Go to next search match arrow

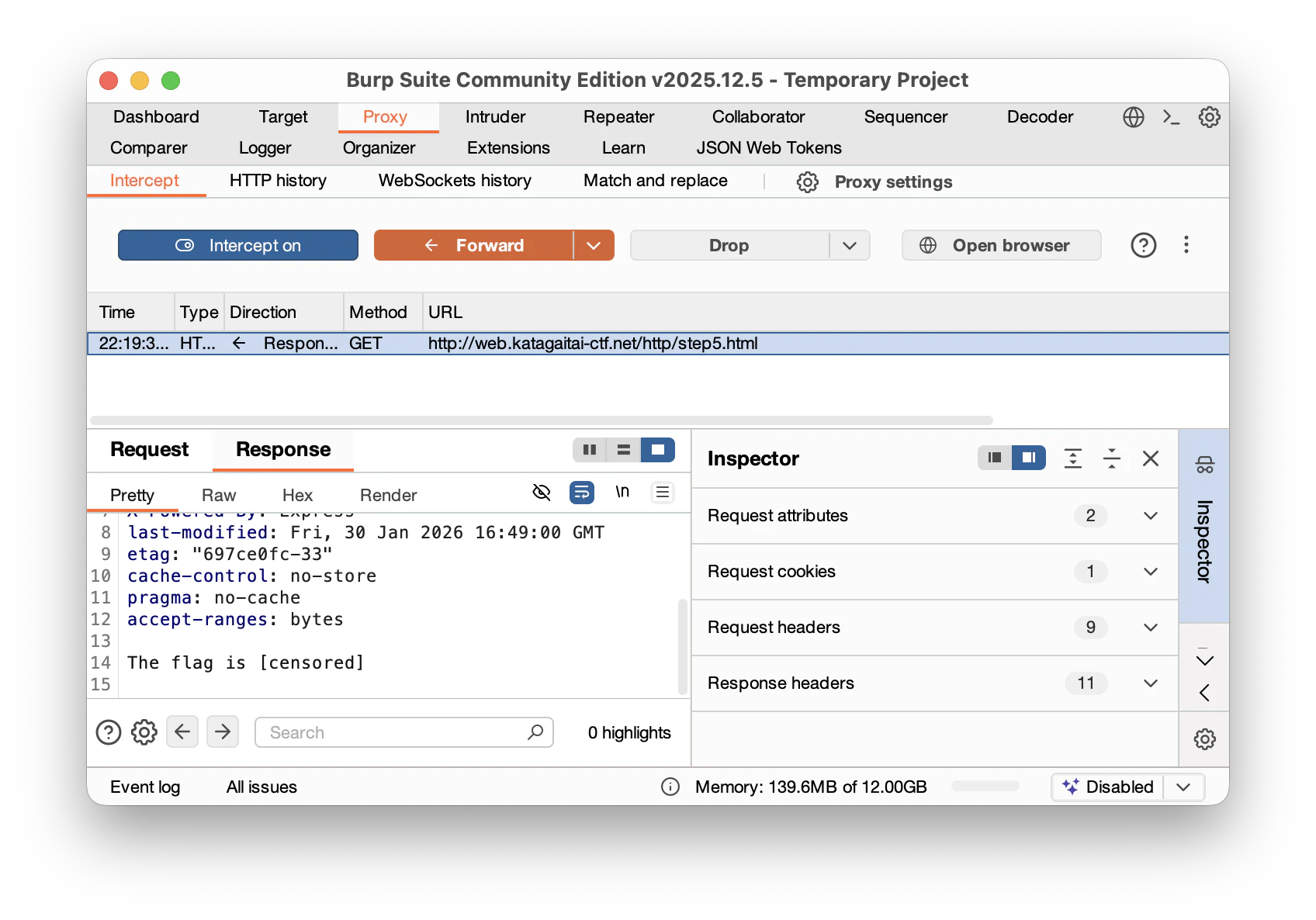[x=223, y=732]
